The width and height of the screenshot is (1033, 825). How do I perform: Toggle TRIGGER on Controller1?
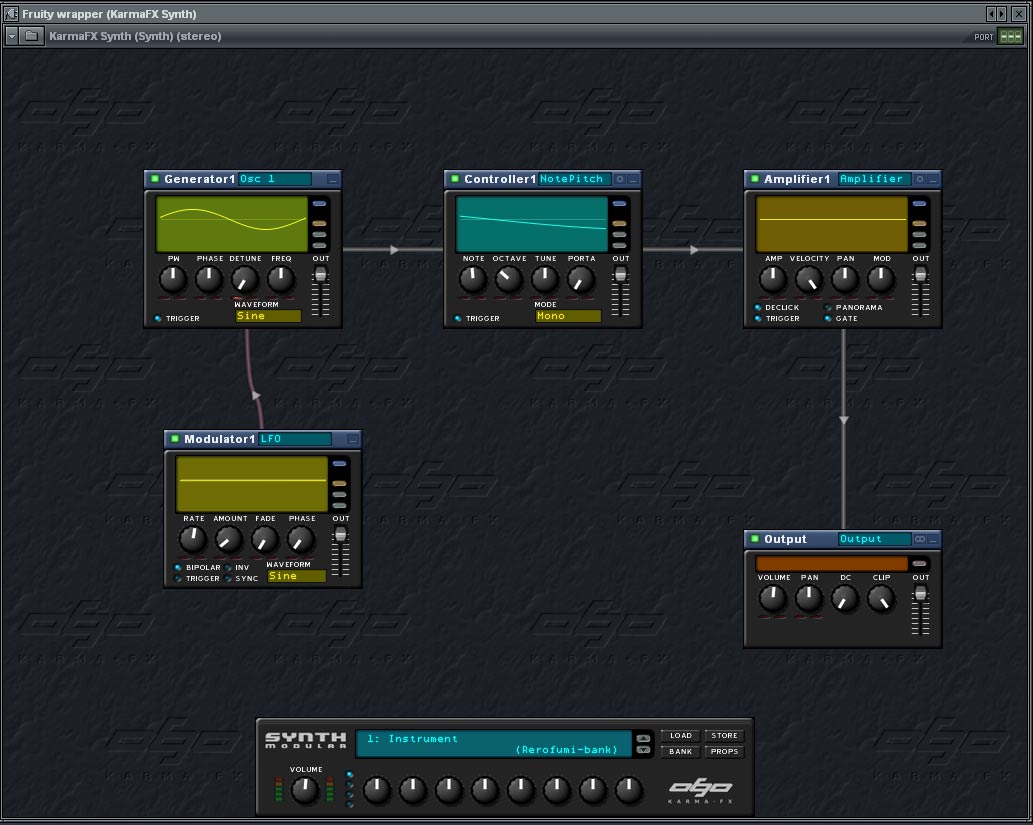tap(458, 318)
